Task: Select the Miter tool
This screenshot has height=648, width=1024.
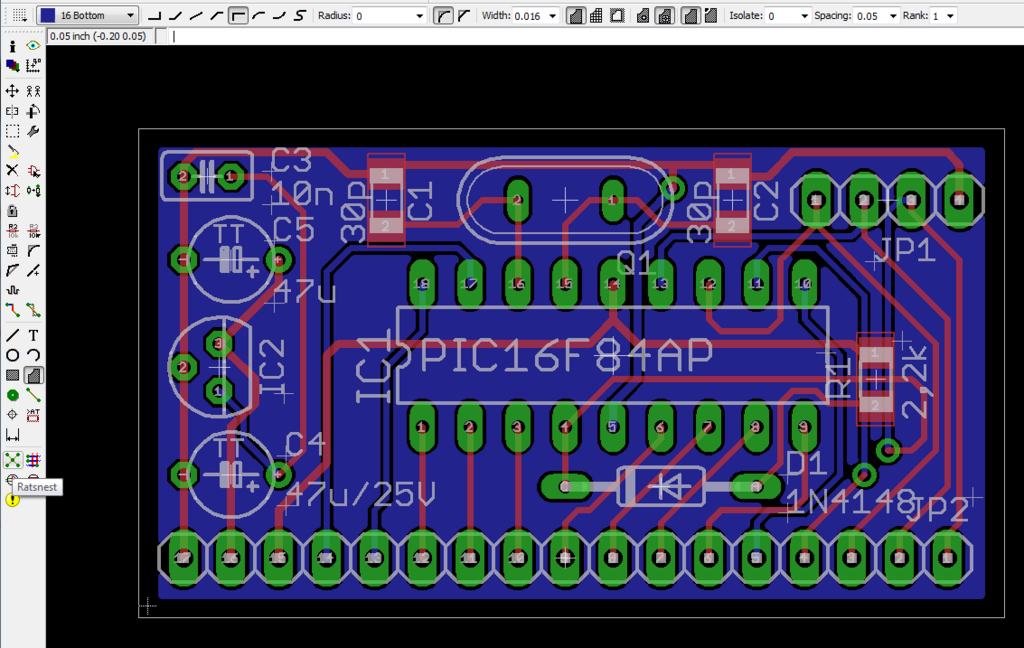Action: click(33, 250)
